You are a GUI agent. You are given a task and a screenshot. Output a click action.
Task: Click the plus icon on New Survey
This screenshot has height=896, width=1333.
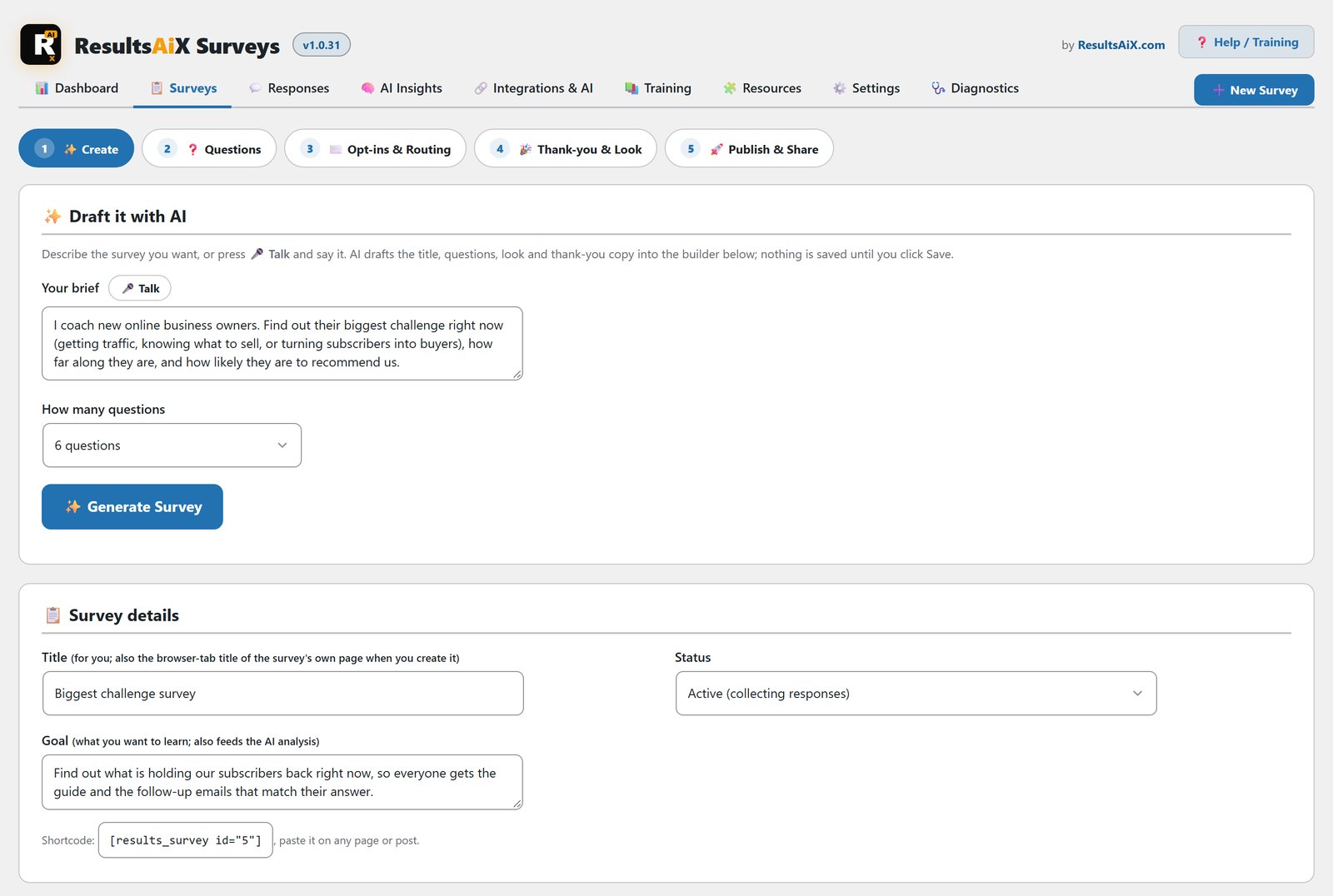tap(1218, 90)
